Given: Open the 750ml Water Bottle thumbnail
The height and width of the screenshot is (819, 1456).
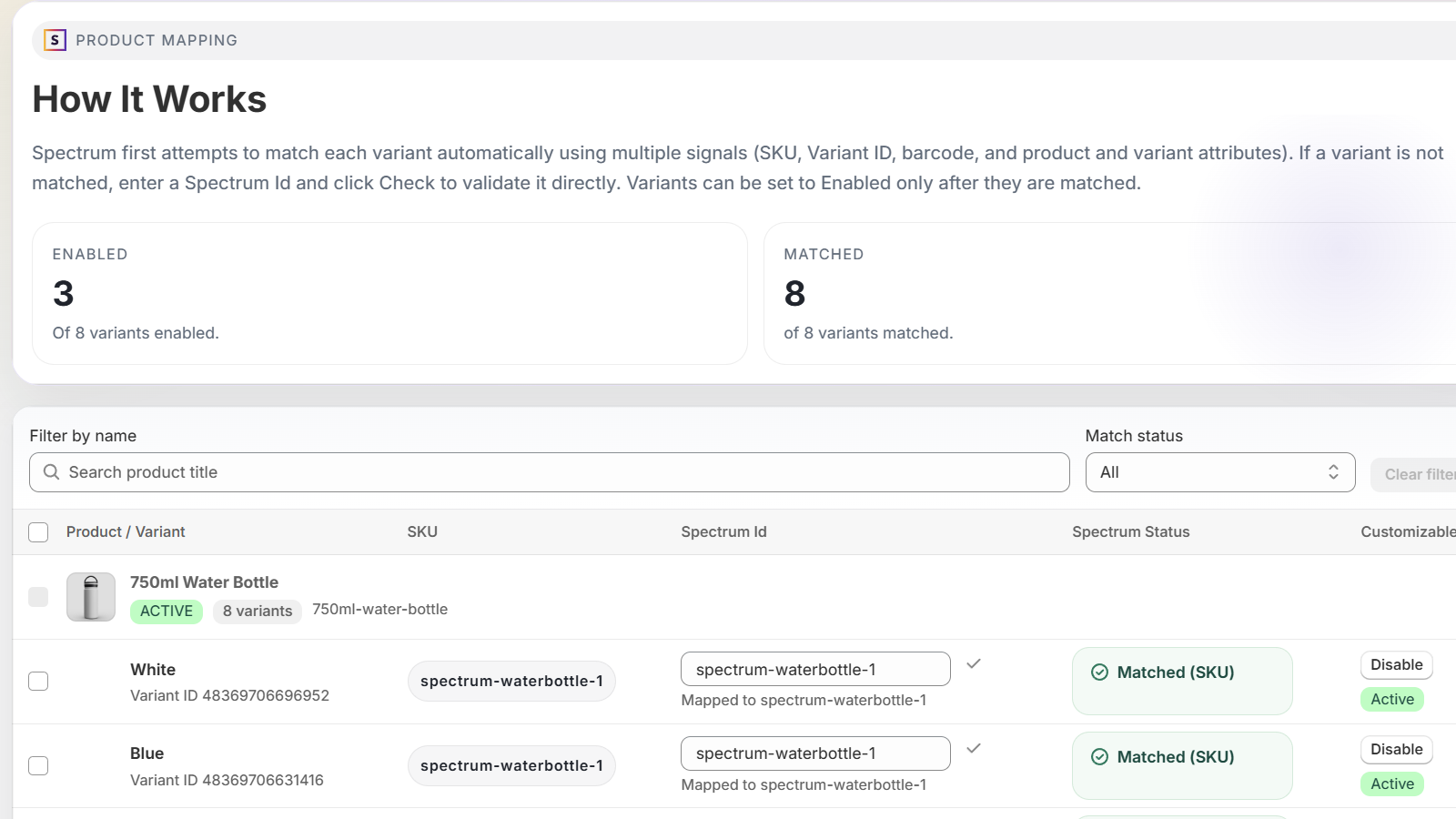Looking at the screenshot, I should [x=91, y=597].
